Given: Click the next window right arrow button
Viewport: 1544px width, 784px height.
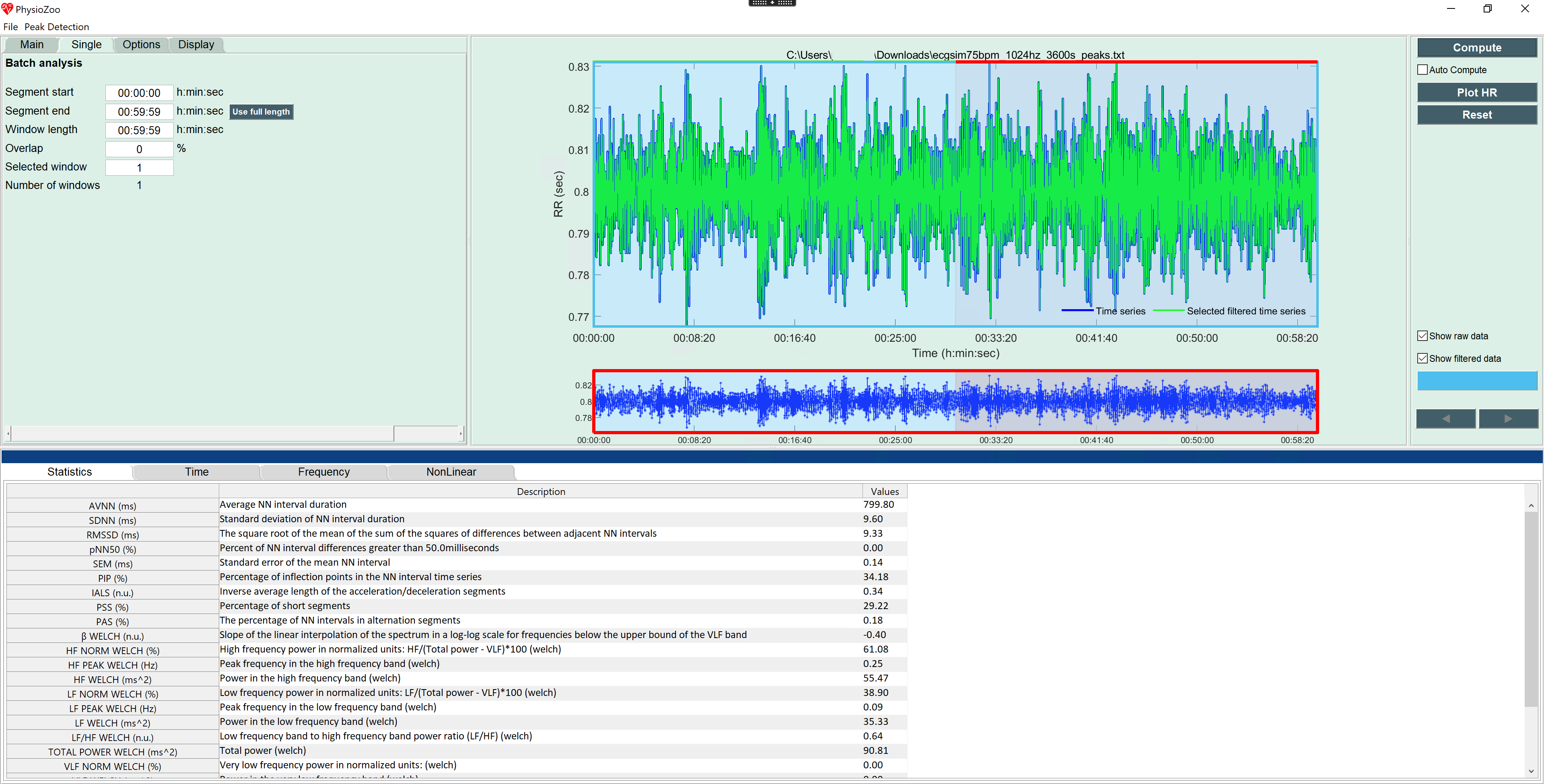Looking at the screenshot, I should [1508, 419].
